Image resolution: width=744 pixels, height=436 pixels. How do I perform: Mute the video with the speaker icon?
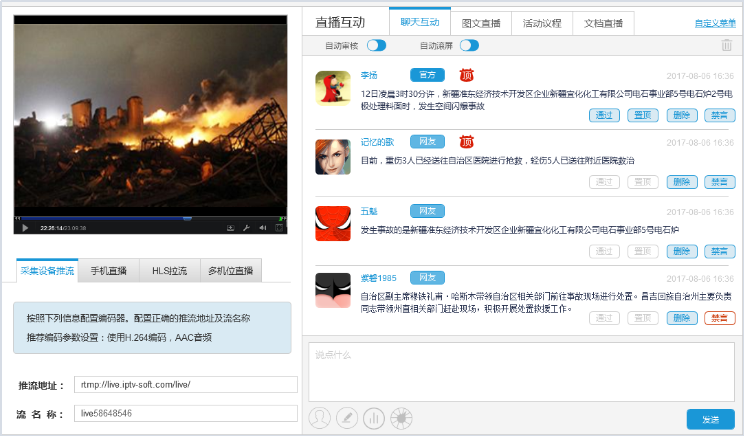tap(263, 228)
